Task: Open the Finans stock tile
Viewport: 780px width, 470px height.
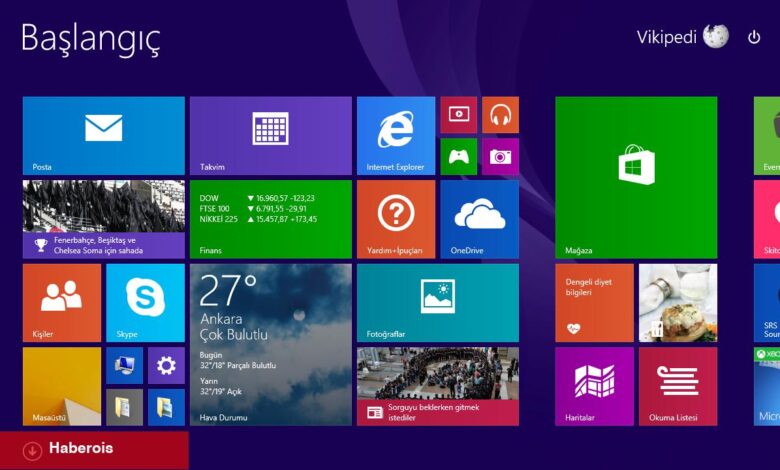Action: pos(271,219)
